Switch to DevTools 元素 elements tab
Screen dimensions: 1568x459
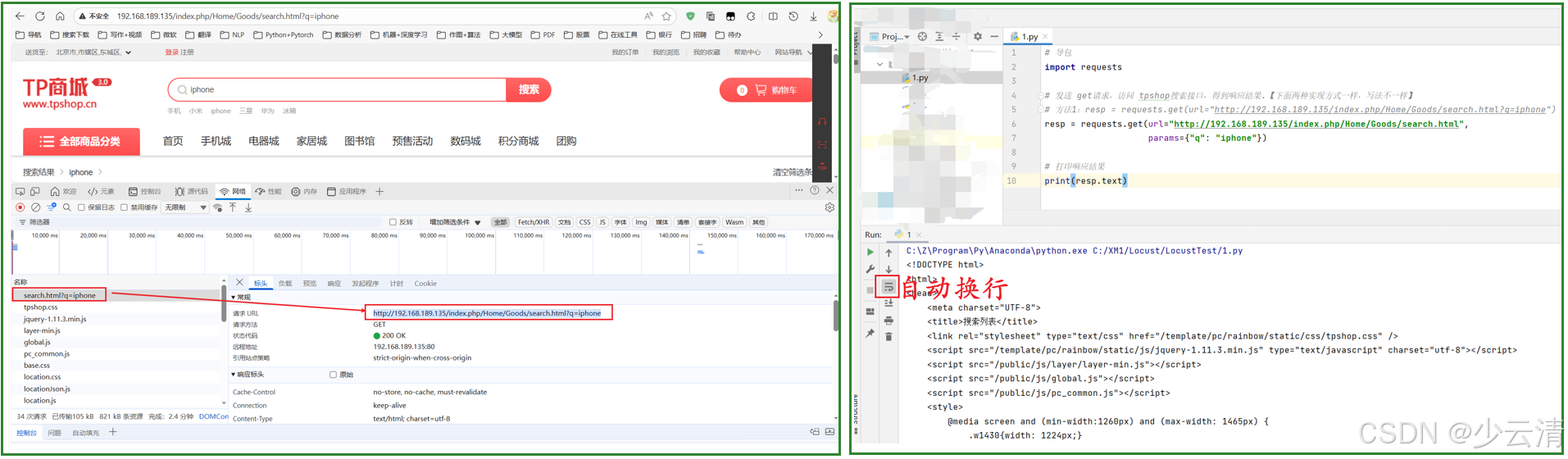click(101, 191)
